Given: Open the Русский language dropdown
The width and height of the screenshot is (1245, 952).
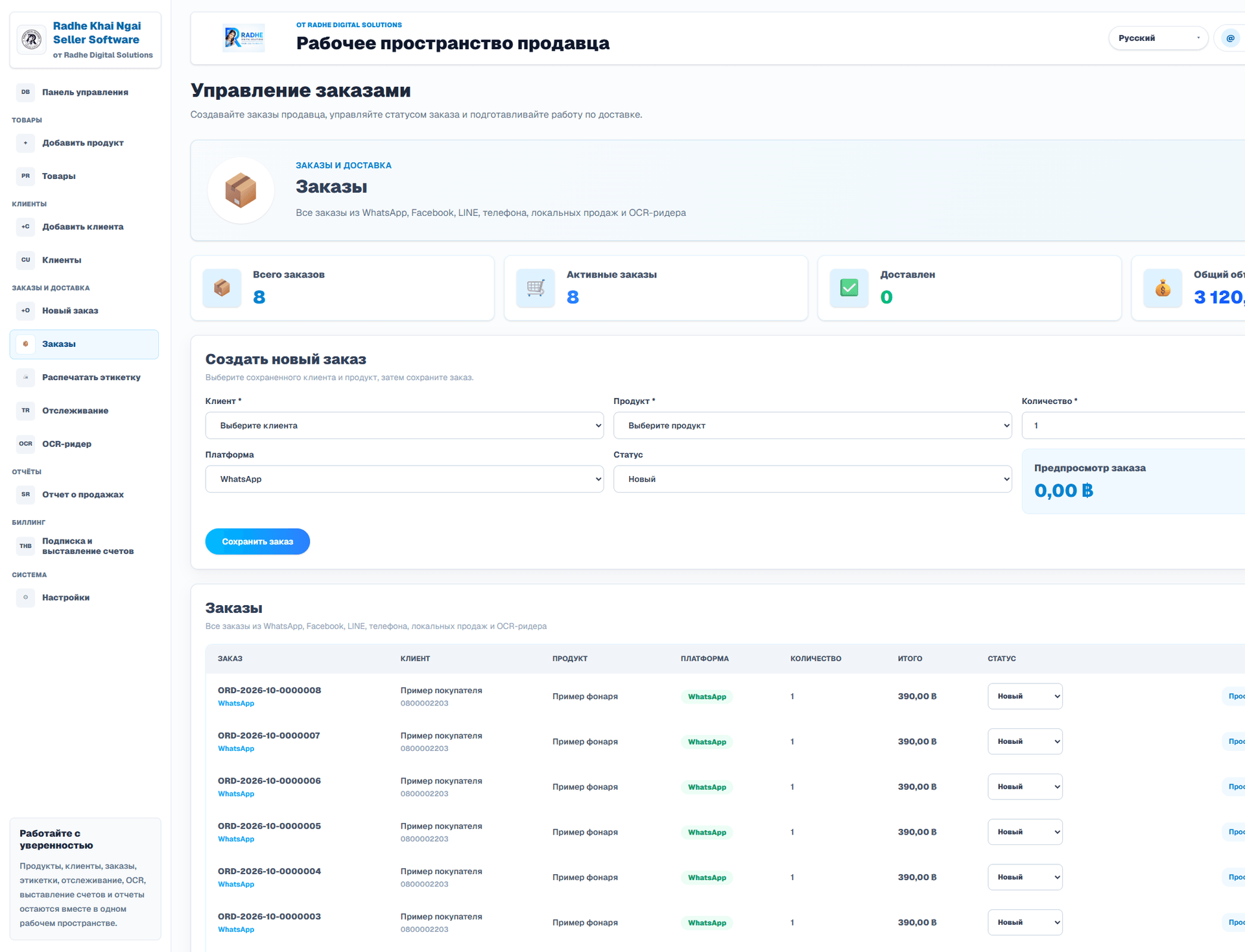Looking at the screenshot, I should point(1158,38).
